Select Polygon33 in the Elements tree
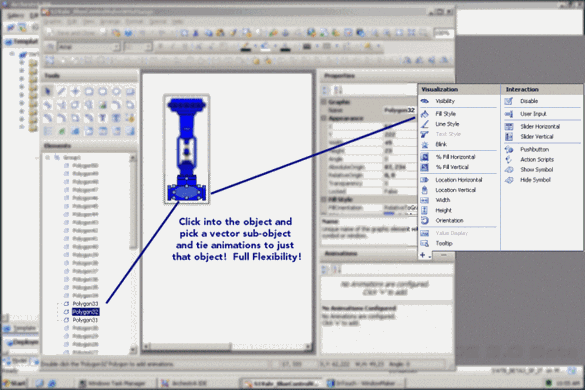 [85, 304]
